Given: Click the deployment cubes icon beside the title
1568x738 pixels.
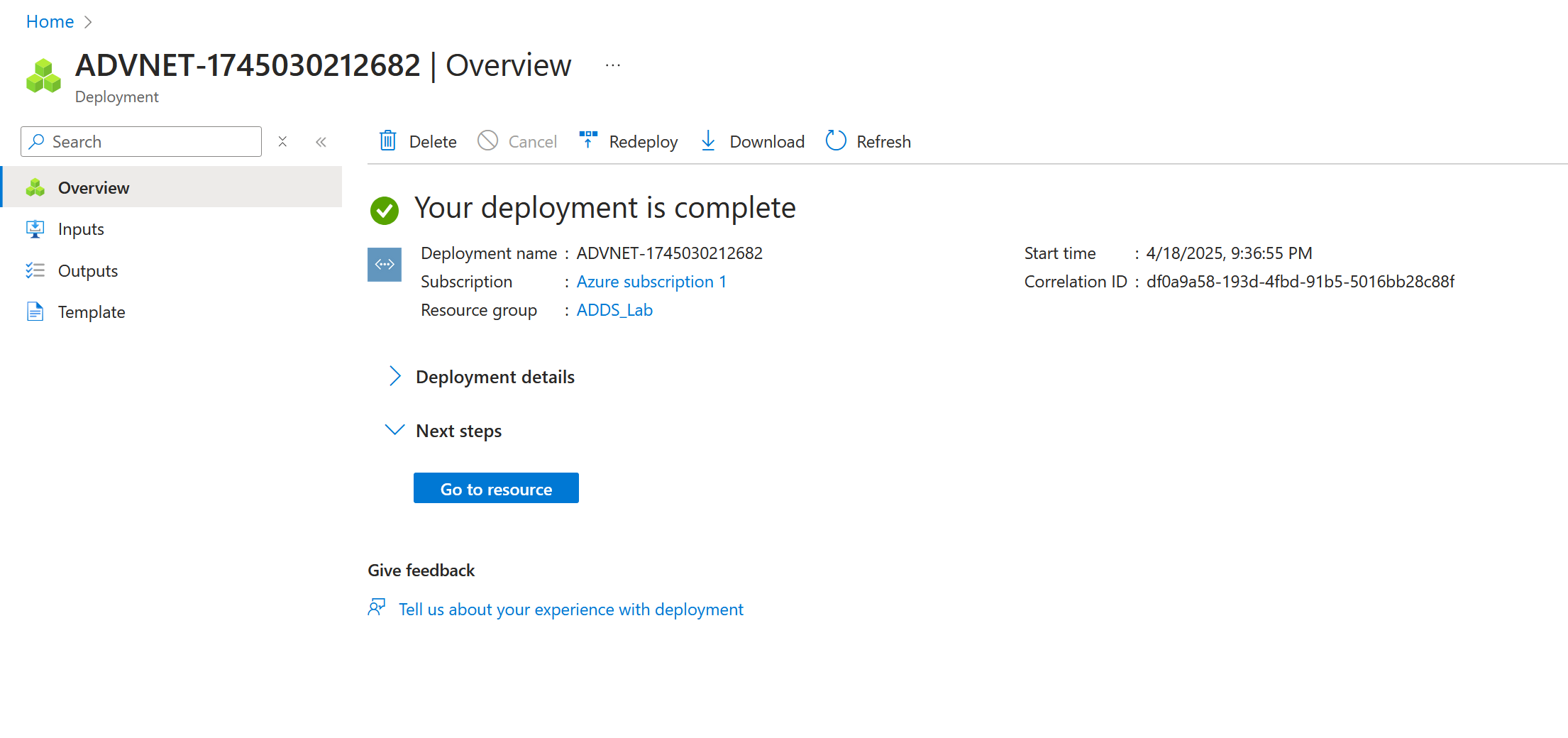Looking at the screenshot, I should pos(43,76).
